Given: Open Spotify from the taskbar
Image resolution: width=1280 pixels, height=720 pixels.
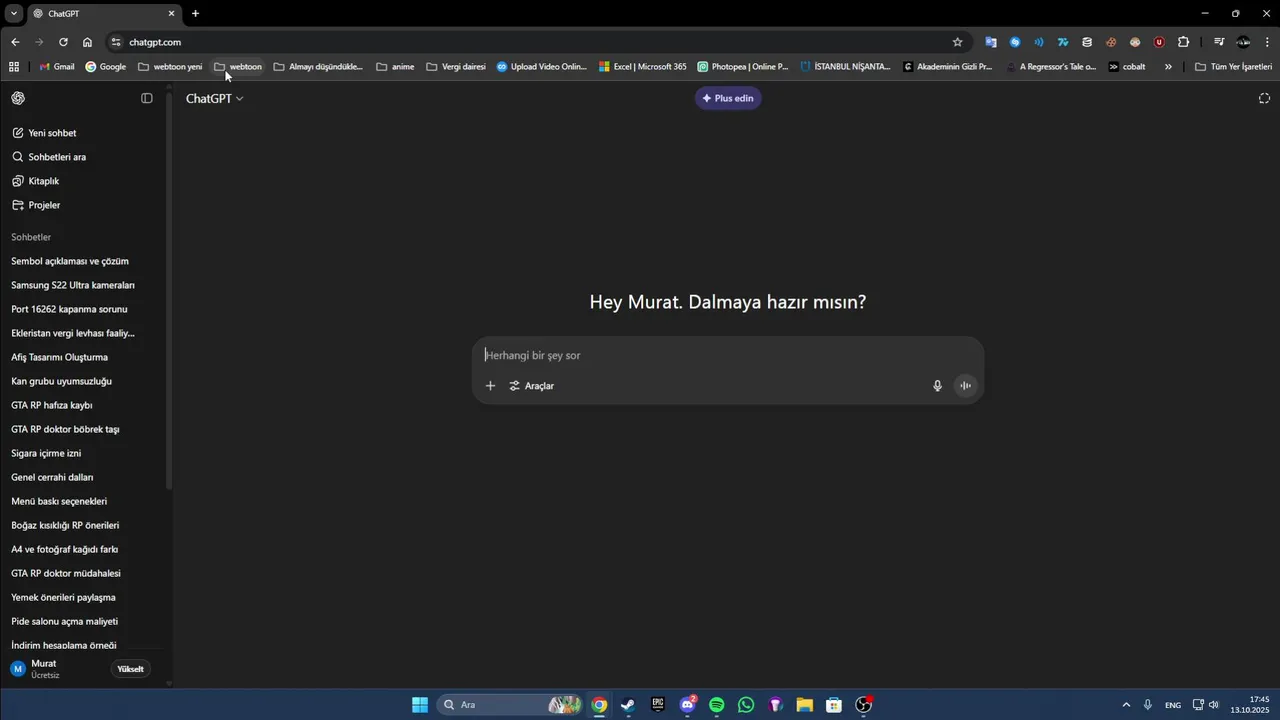Looking at the screenshot, I should coord(717,705).
